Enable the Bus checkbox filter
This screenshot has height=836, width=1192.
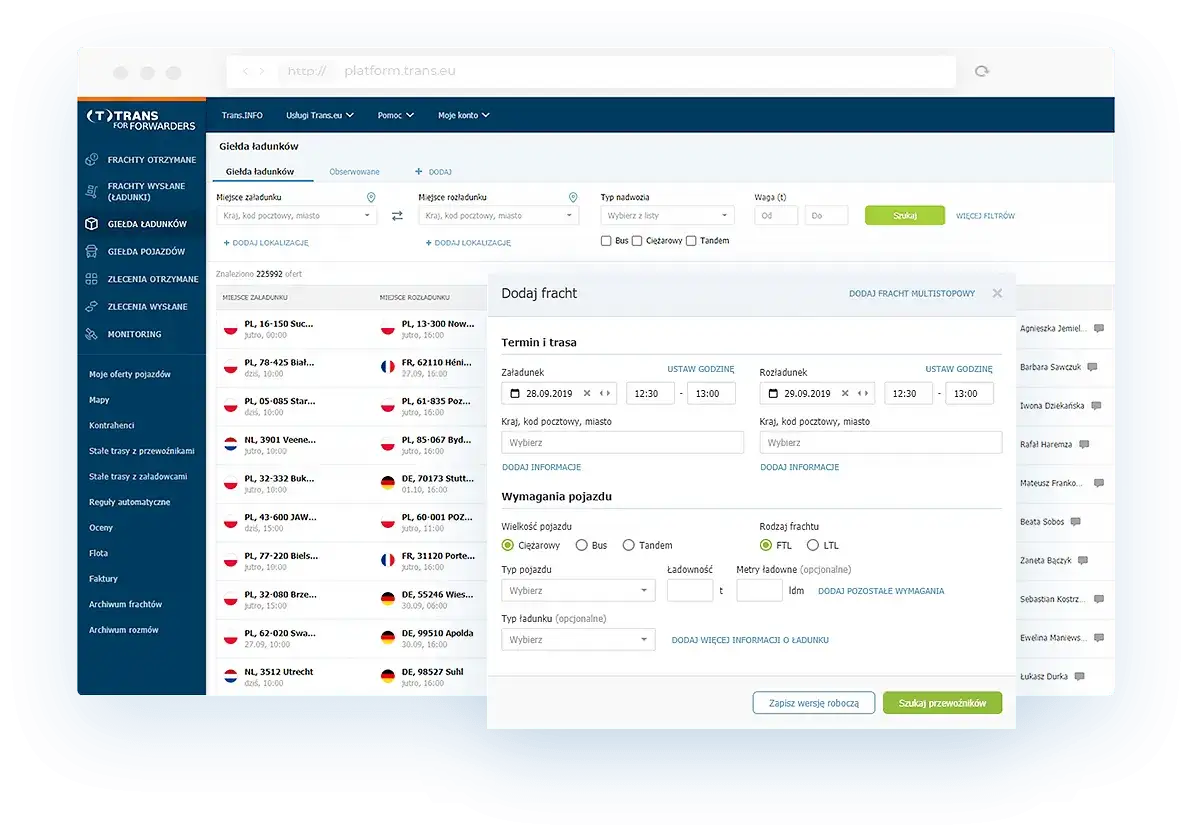(x=606, y=241)
